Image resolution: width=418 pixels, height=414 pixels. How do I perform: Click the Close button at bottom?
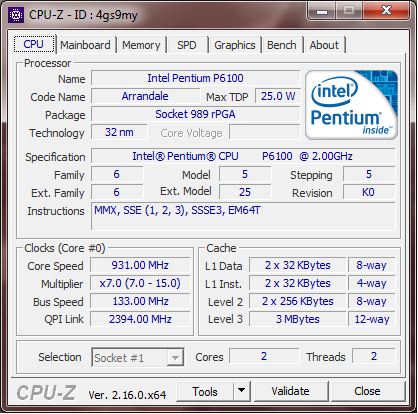(x=367, y=391)
